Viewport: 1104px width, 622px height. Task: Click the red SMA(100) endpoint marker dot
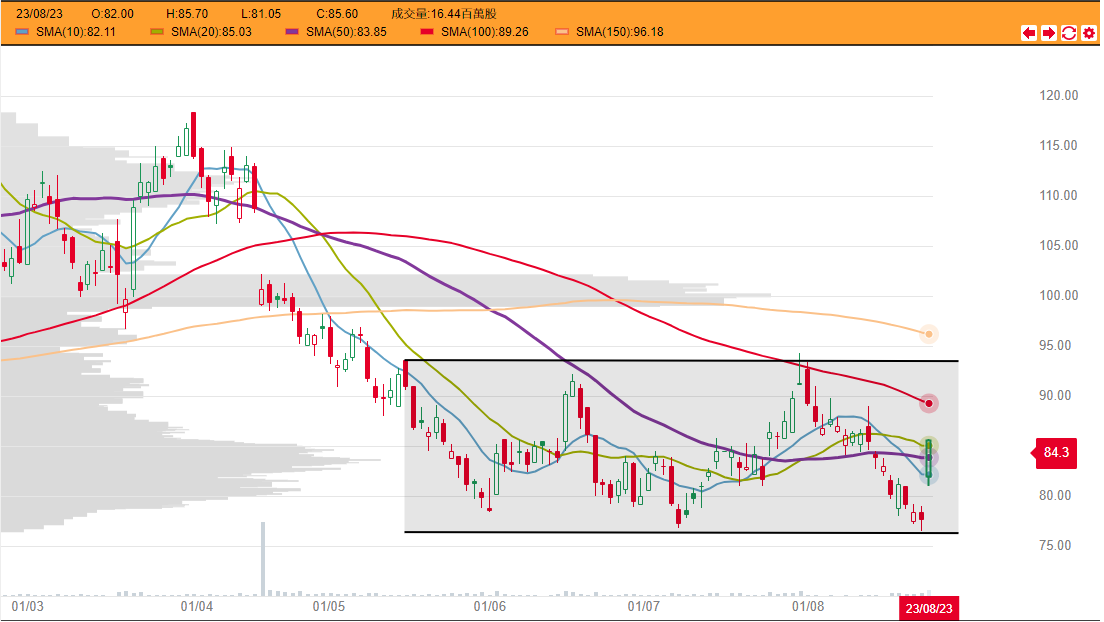[x=929, y=404]
